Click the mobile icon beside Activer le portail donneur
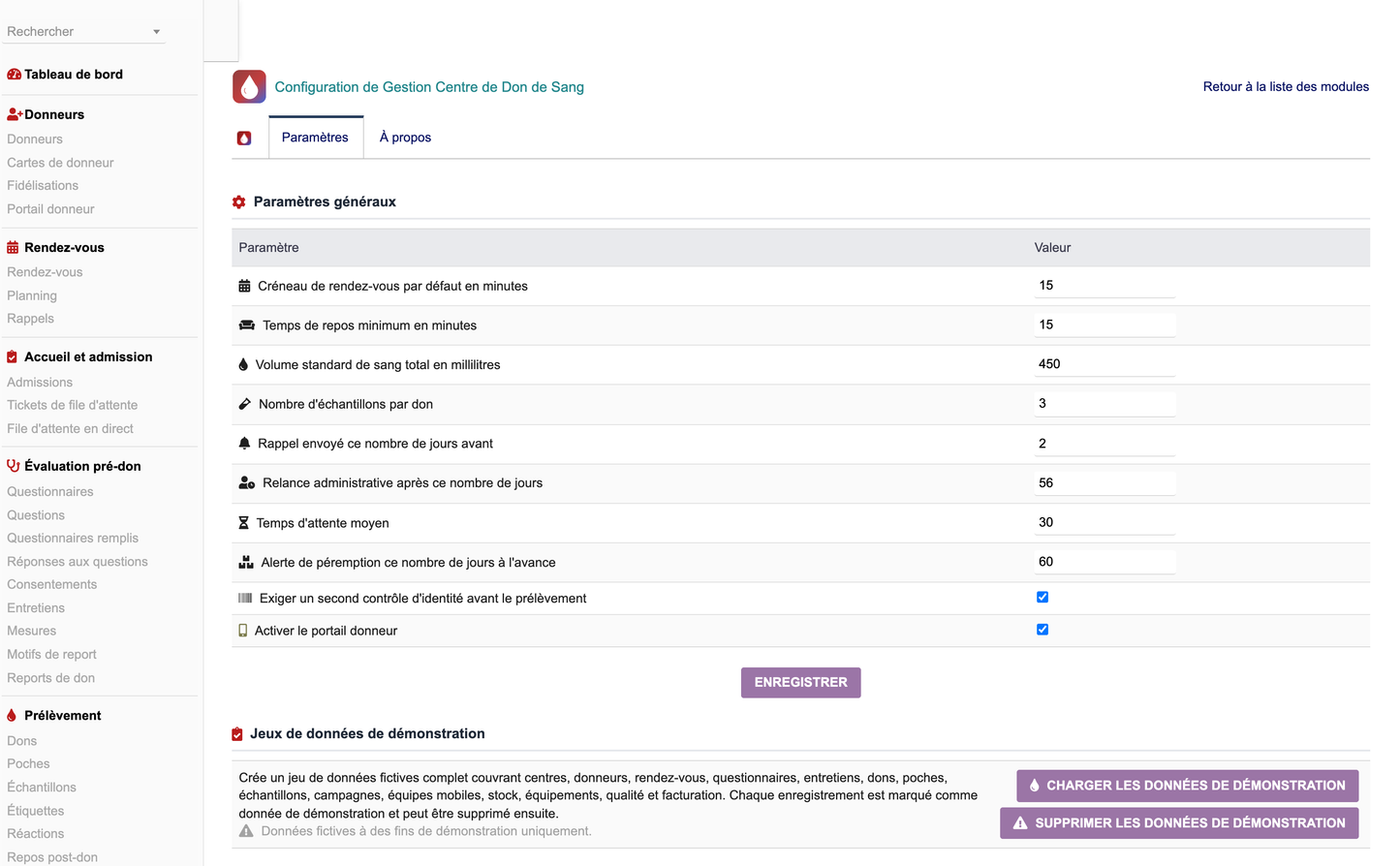 coord(243,631)
